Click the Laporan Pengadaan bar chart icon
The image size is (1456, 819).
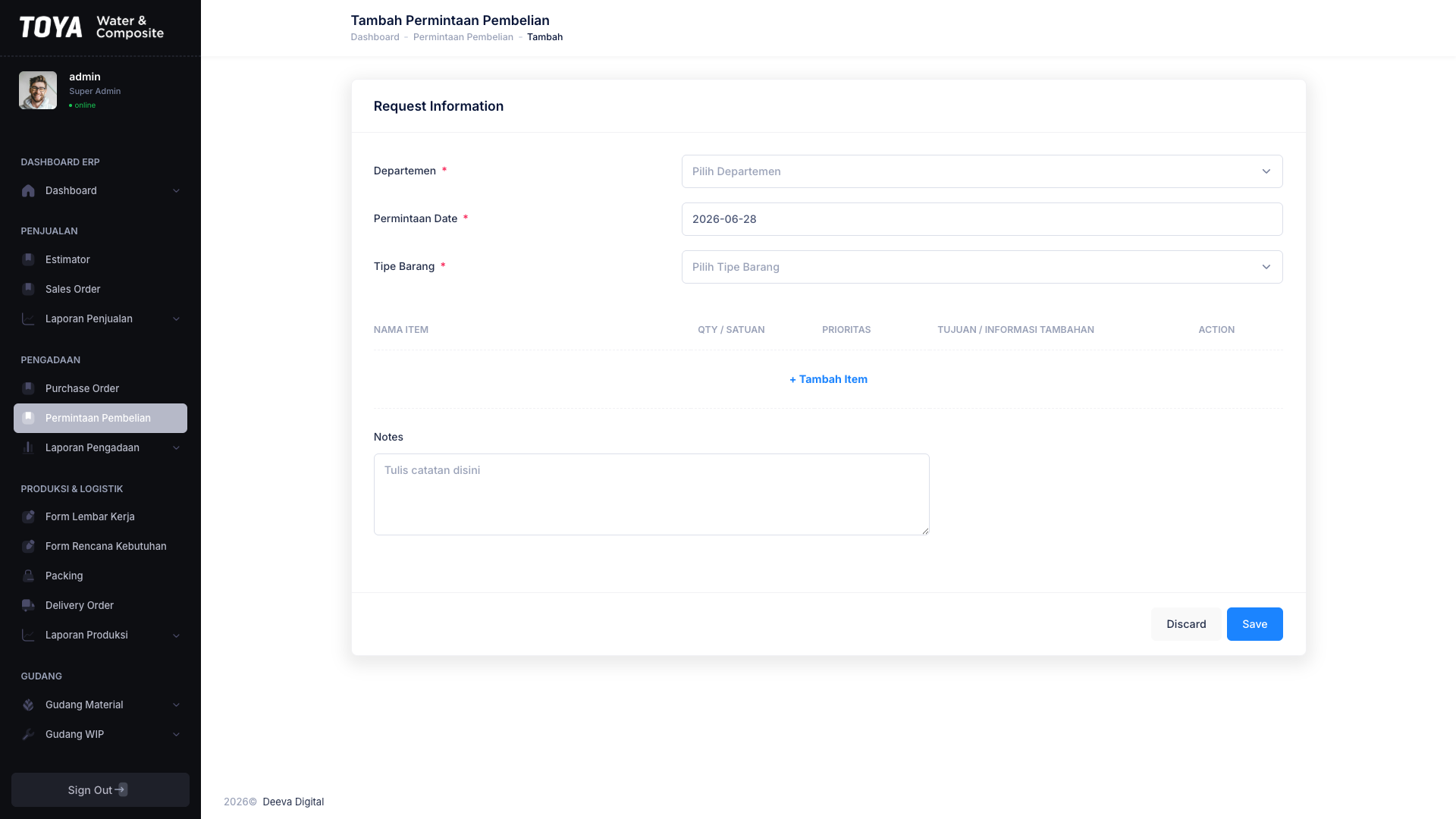[28, 447]
